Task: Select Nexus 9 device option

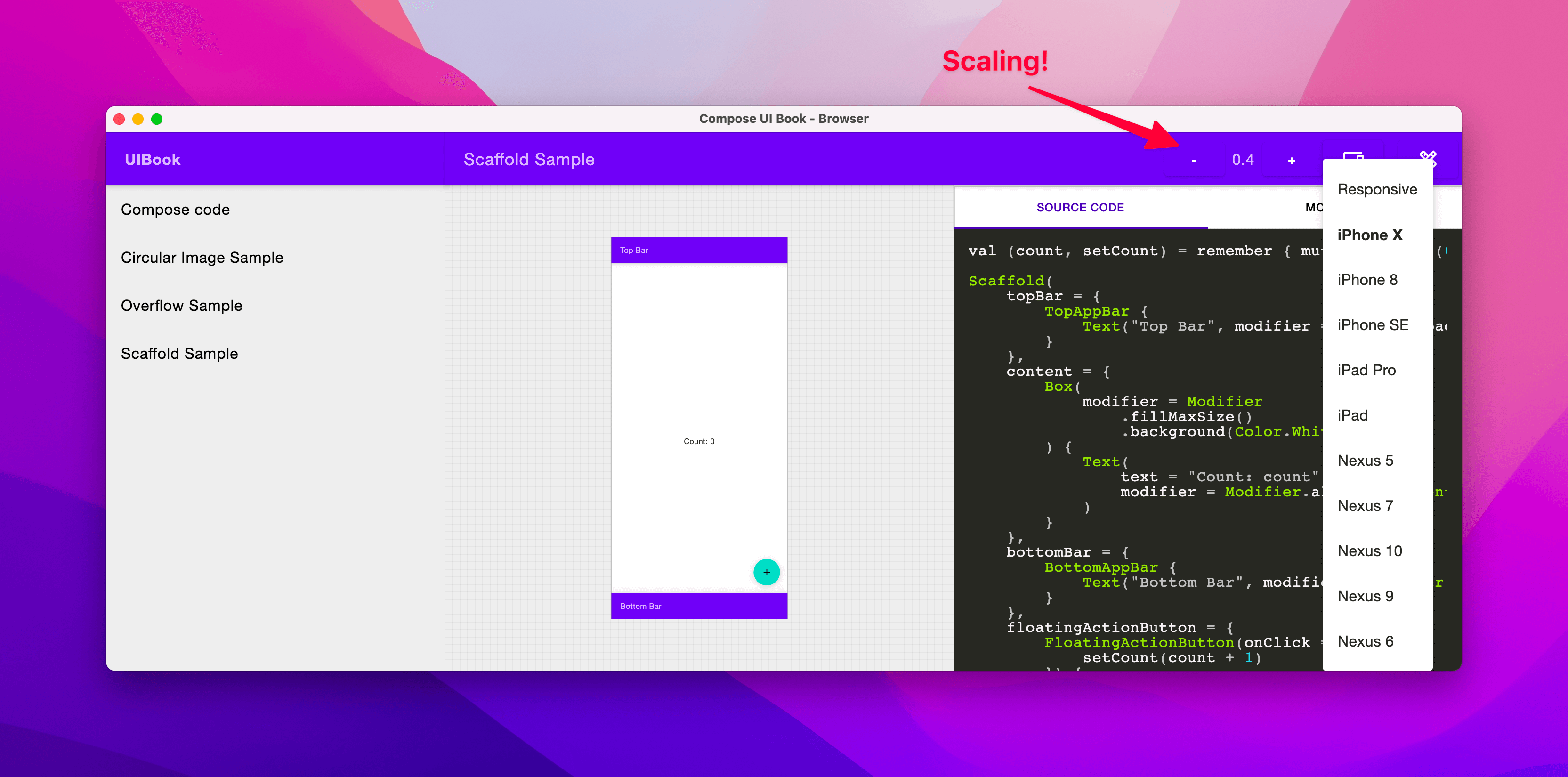Action: tap(1377, 596)
